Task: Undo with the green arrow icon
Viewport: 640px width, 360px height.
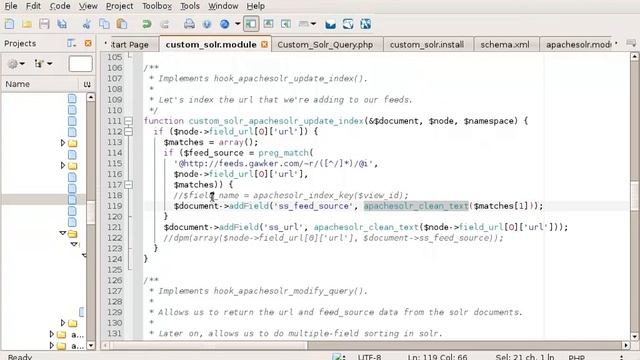Action: tap(147, 24)
